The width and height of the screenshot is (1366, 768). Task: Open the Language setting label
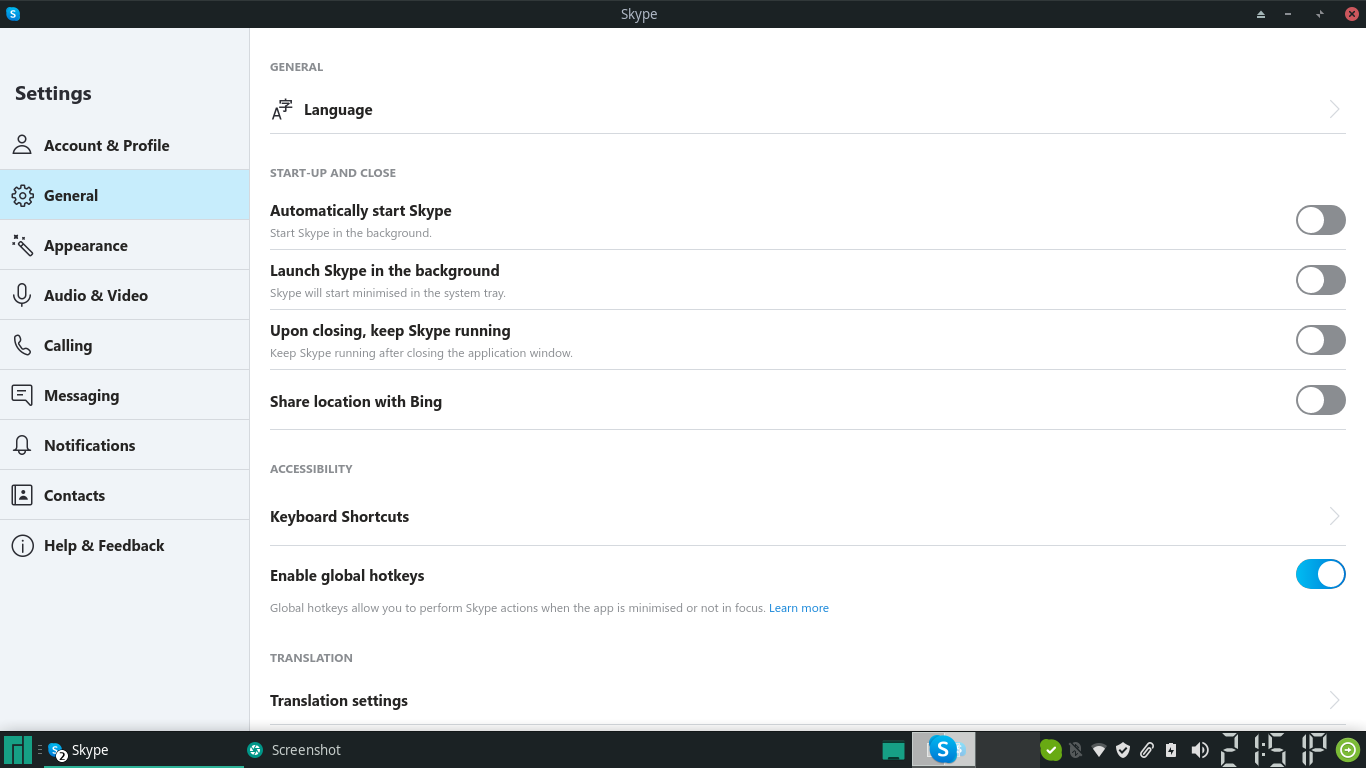(338, 110)
